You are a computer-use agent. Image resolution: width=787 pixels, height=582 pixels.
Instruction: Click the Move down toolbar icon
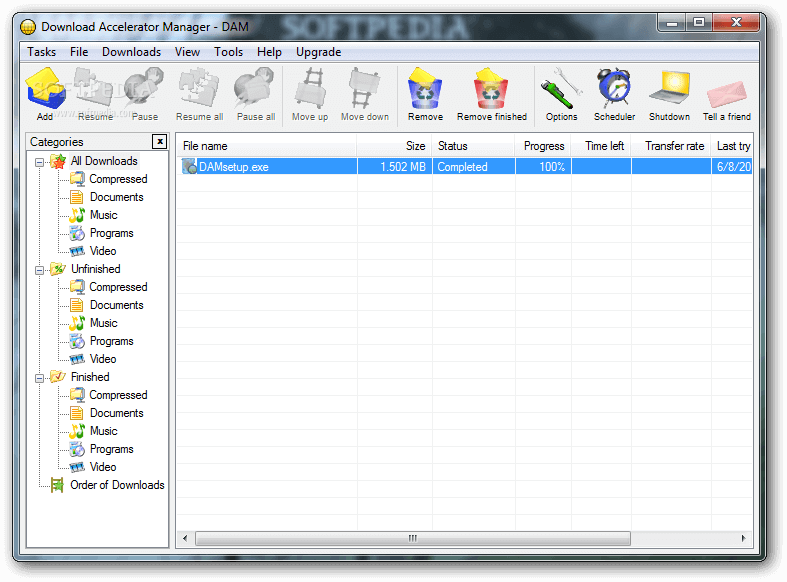click(x=364, y=89)
